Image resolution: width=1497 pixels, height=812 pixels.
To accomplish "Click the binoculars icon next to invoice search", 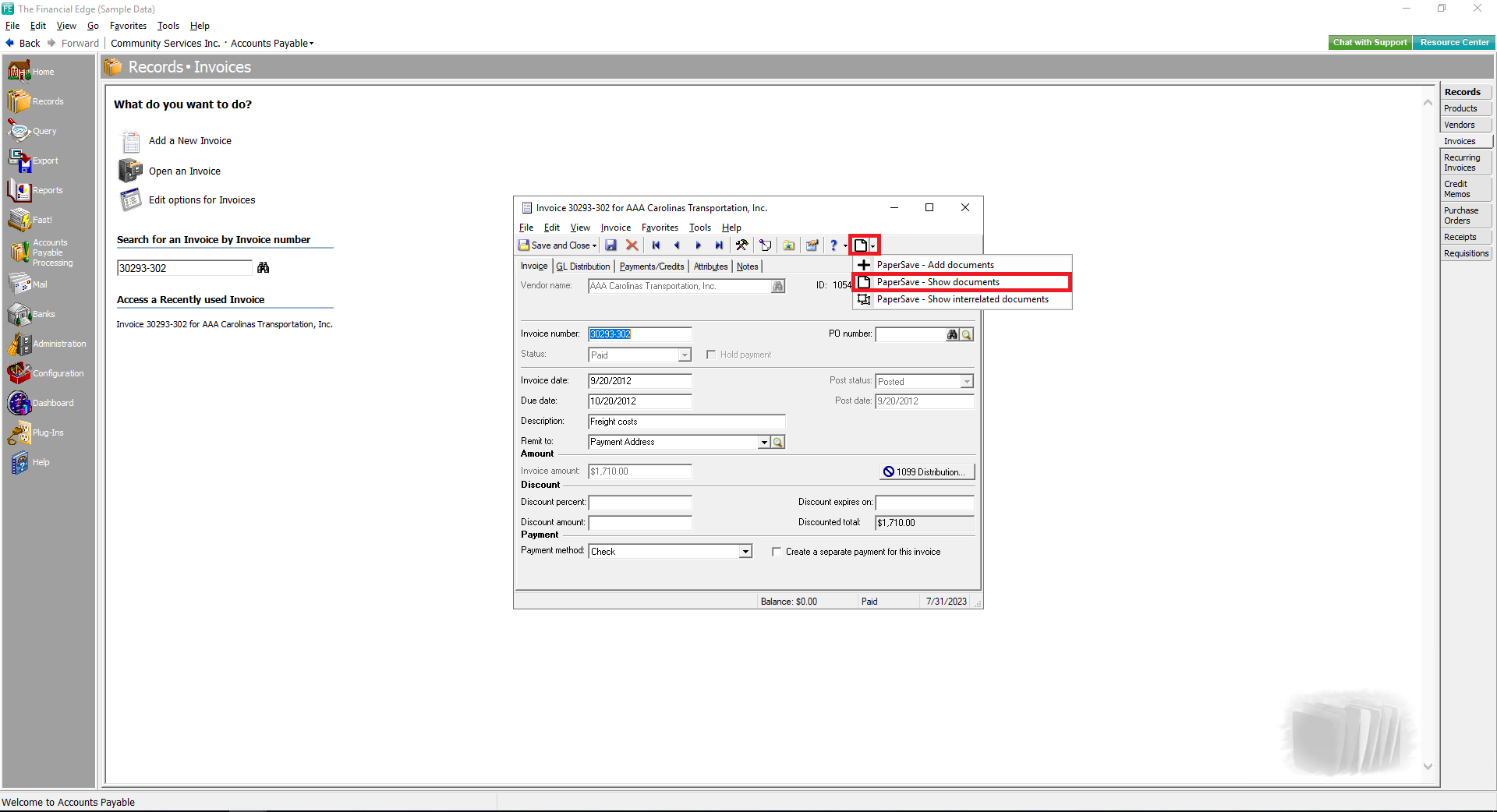I will [264, 268].
